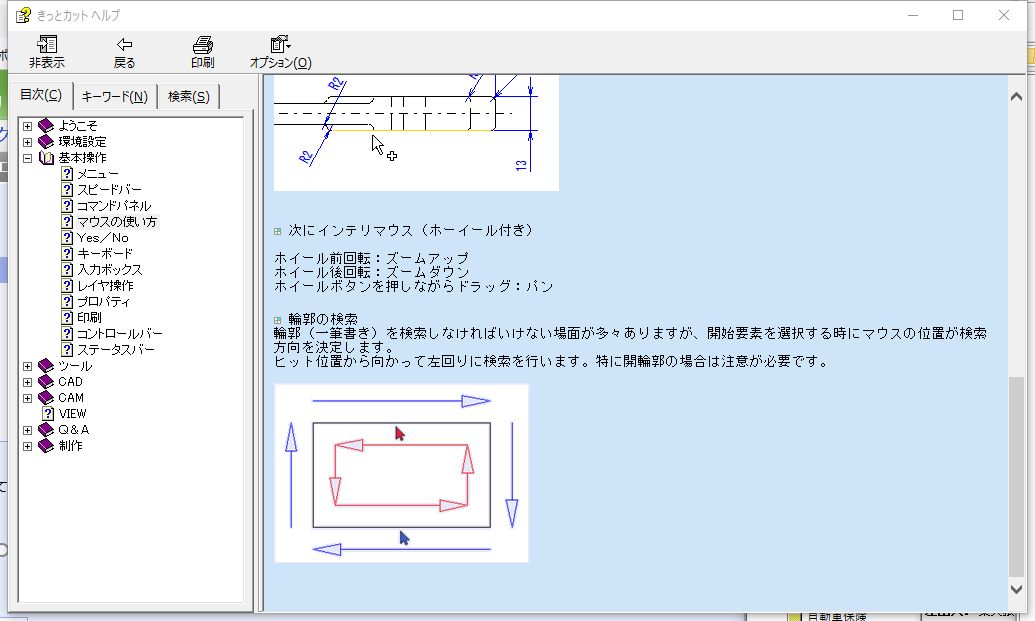
Task: Select the マウスの使い方 topic
Action: point(117,222)
